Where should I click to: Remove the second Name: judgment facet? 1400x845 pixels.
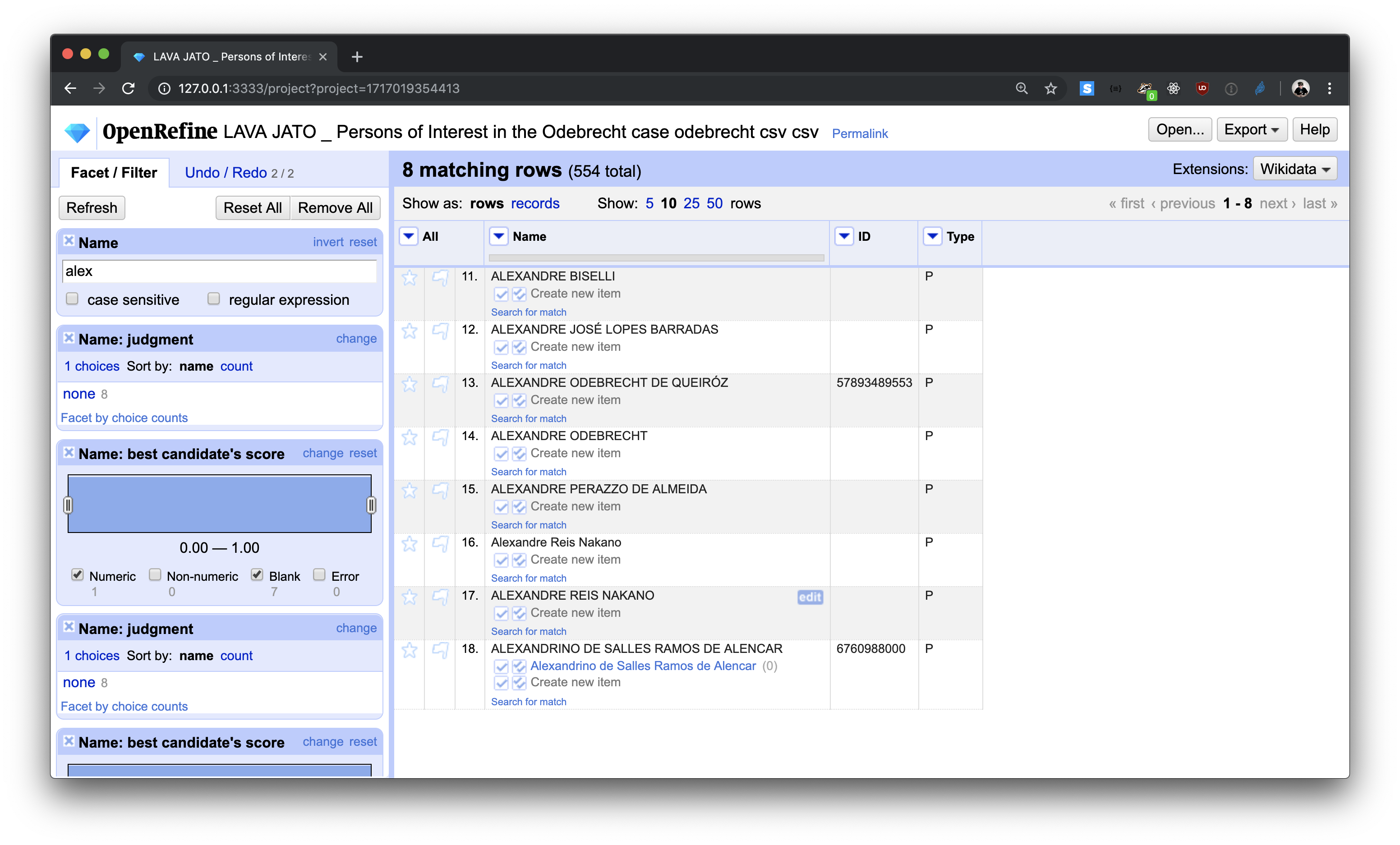[x=69, y=627]
